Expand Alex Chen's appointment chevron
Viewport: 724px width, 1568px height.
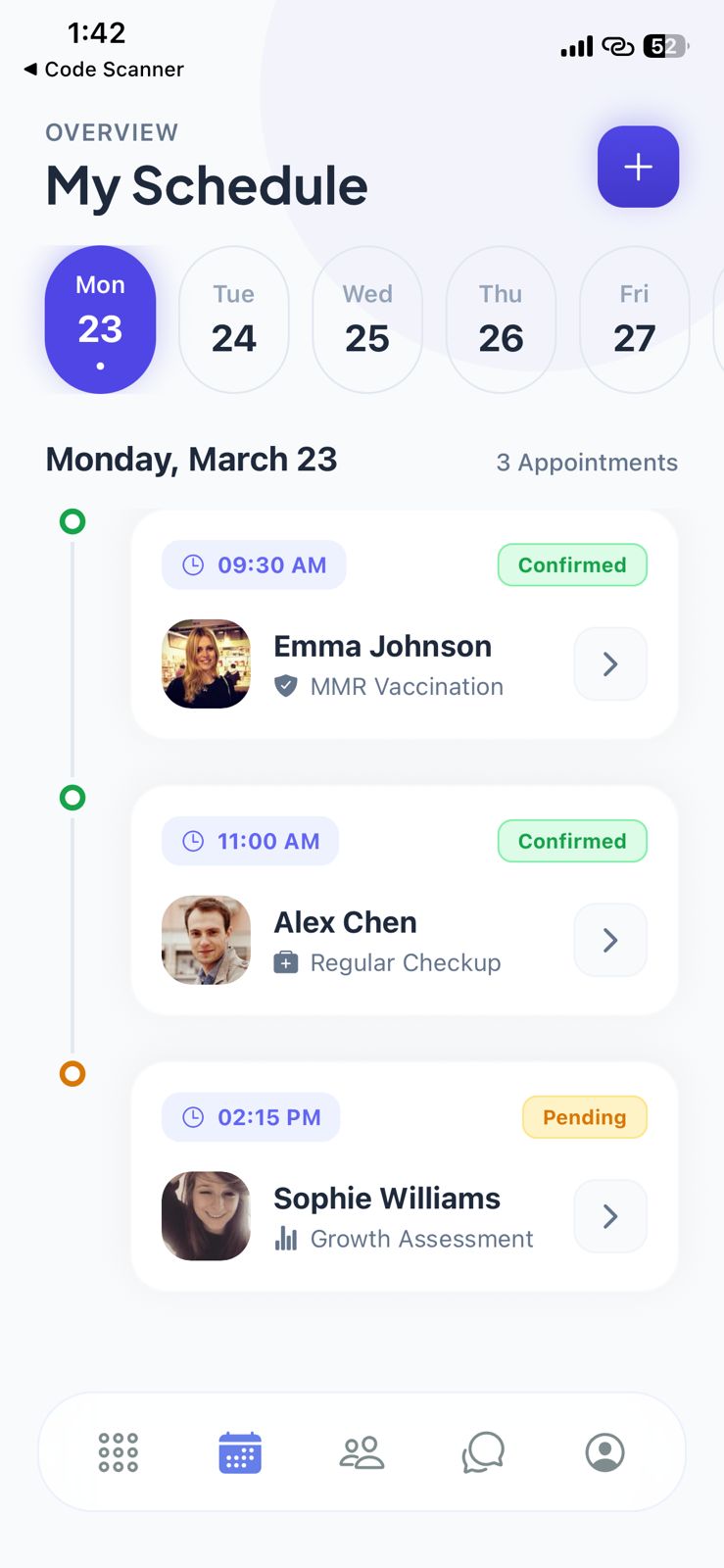point(610,941)
